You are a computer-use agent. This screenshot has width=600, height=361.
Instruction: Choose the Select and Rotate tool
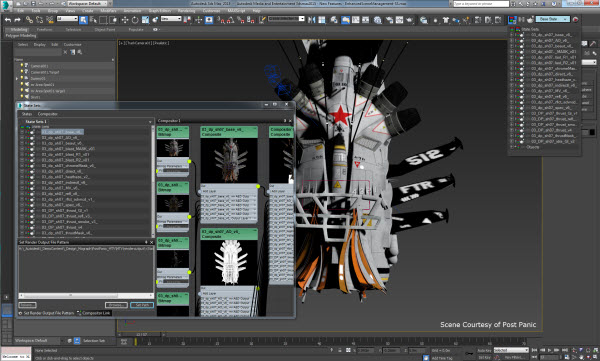coord(135,20)
